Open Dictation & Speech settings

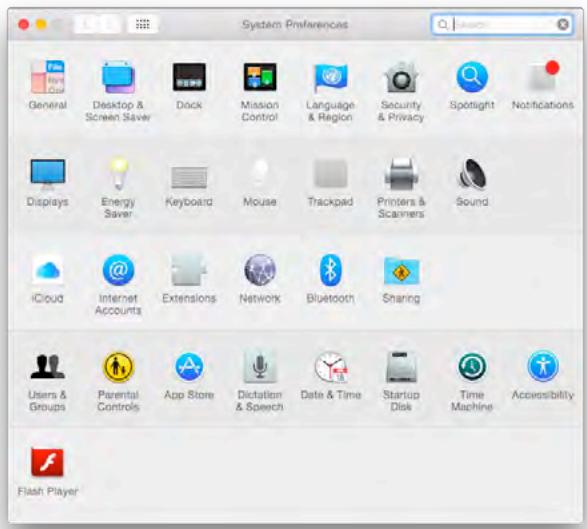click(260, 367)
